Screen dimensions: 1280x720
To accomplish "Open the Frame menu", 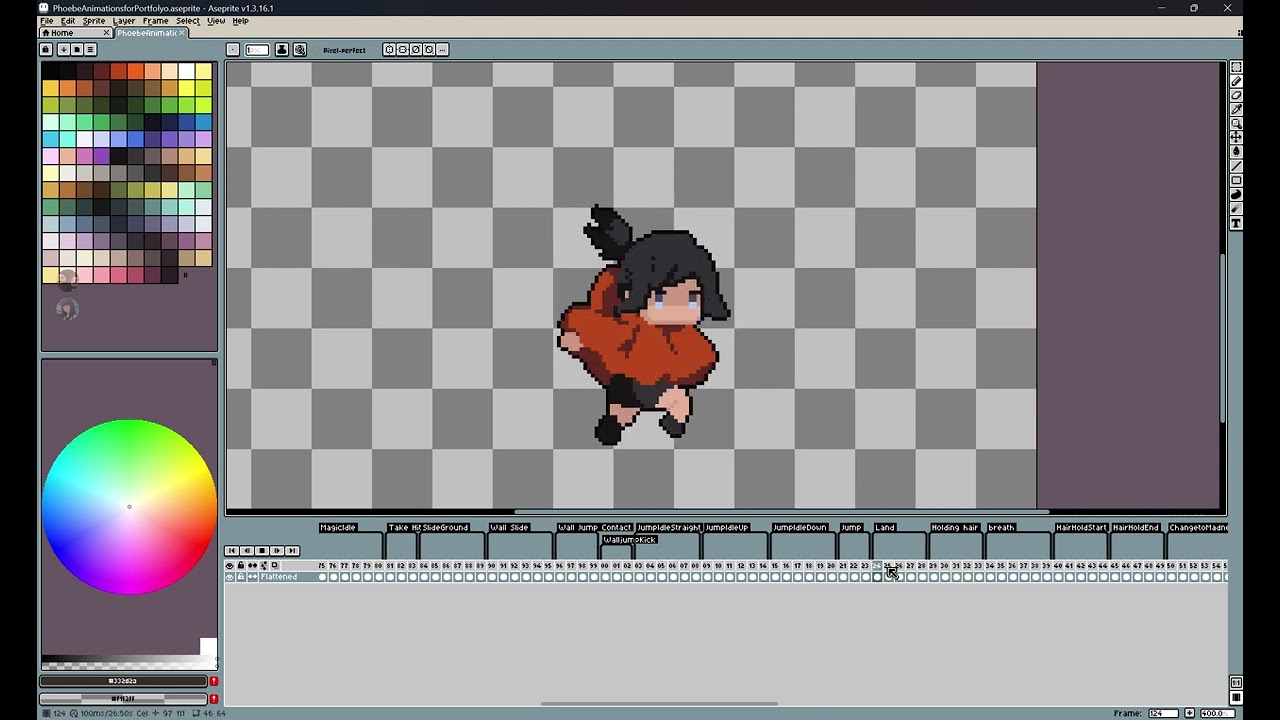I will [155, 21].
